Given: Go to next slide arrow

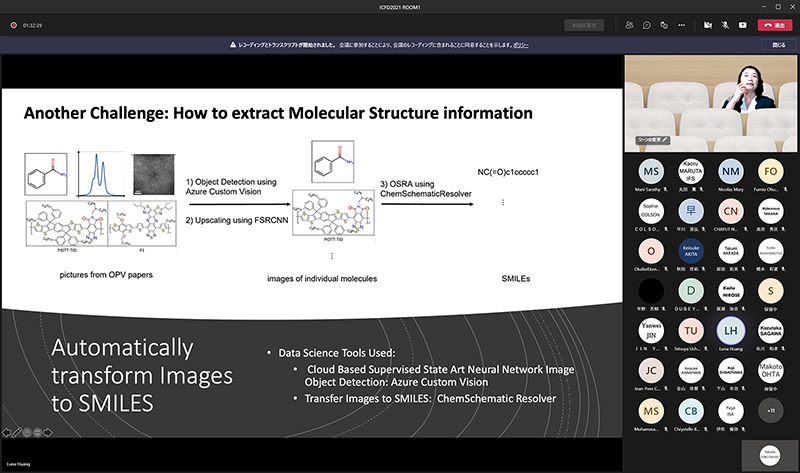Looking at the screenshot, I should coord(47,433).
